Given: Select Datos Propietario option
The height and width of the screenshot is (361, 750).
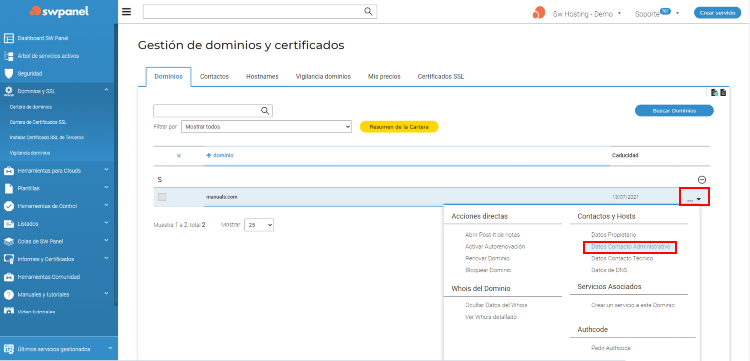Looking at the screenshot, I should (x=614, y=235).
